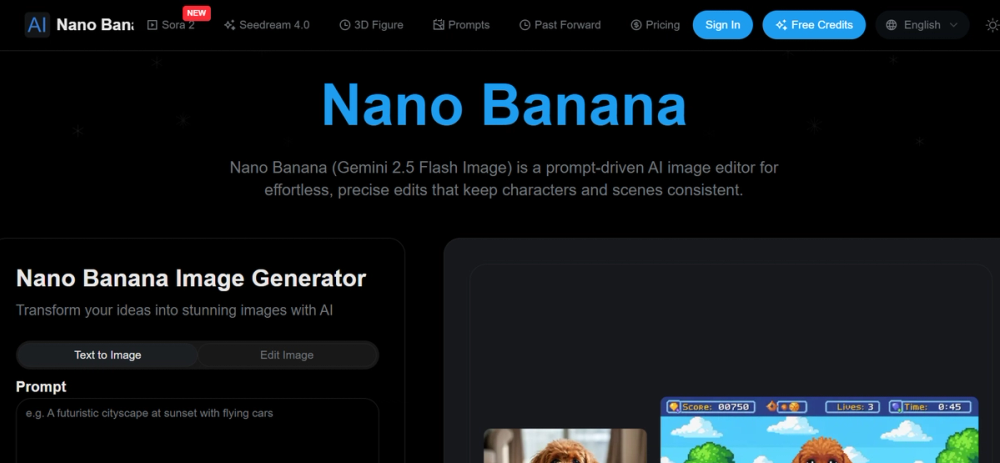Screen dimensions: 1000x463
Task: Open the English language dropdown
Action: (x=922, y=25)
